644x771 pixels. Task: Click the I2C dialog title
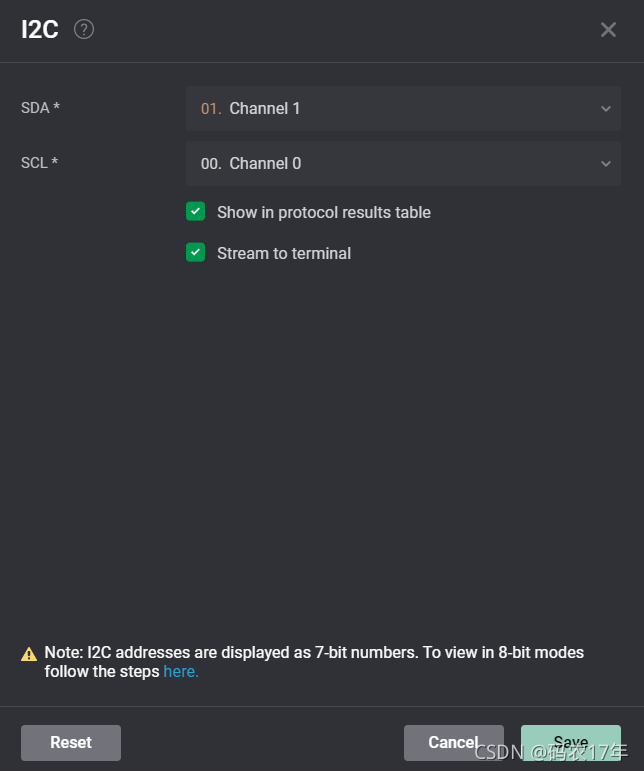coord(40,30)
